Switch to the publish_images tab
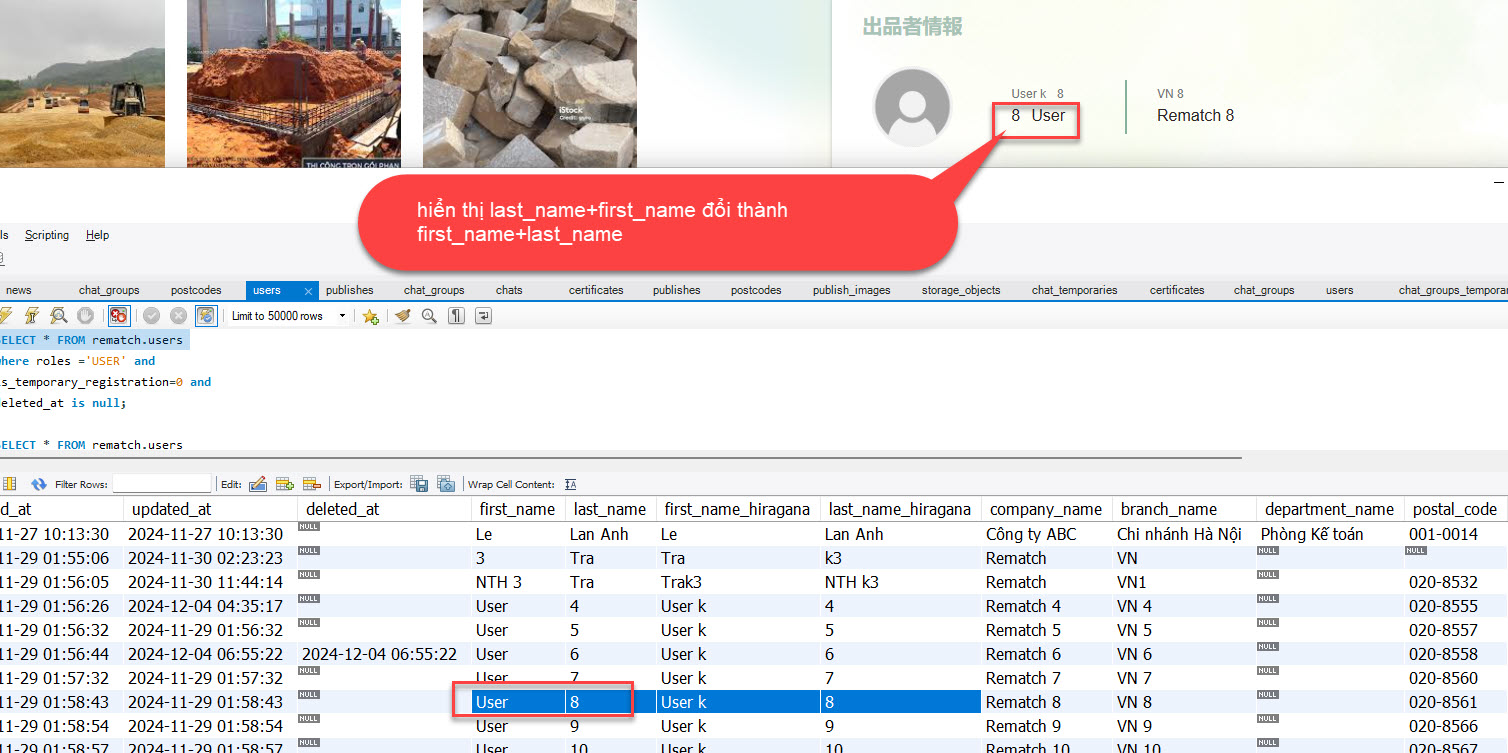The height and width of the screenshot is (753, 1508). point(851,290)
